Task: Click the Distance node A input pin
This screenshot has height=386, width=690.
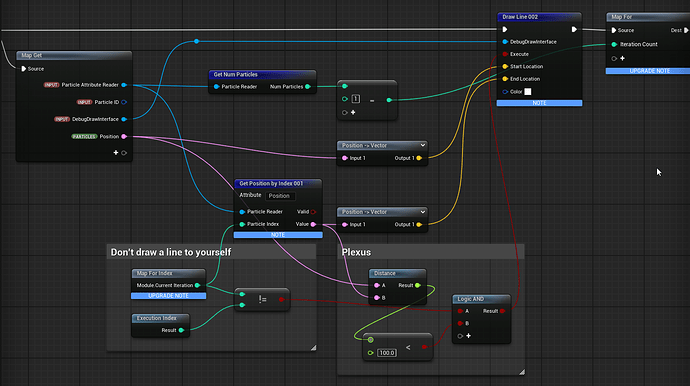Action: click(377, 285)
